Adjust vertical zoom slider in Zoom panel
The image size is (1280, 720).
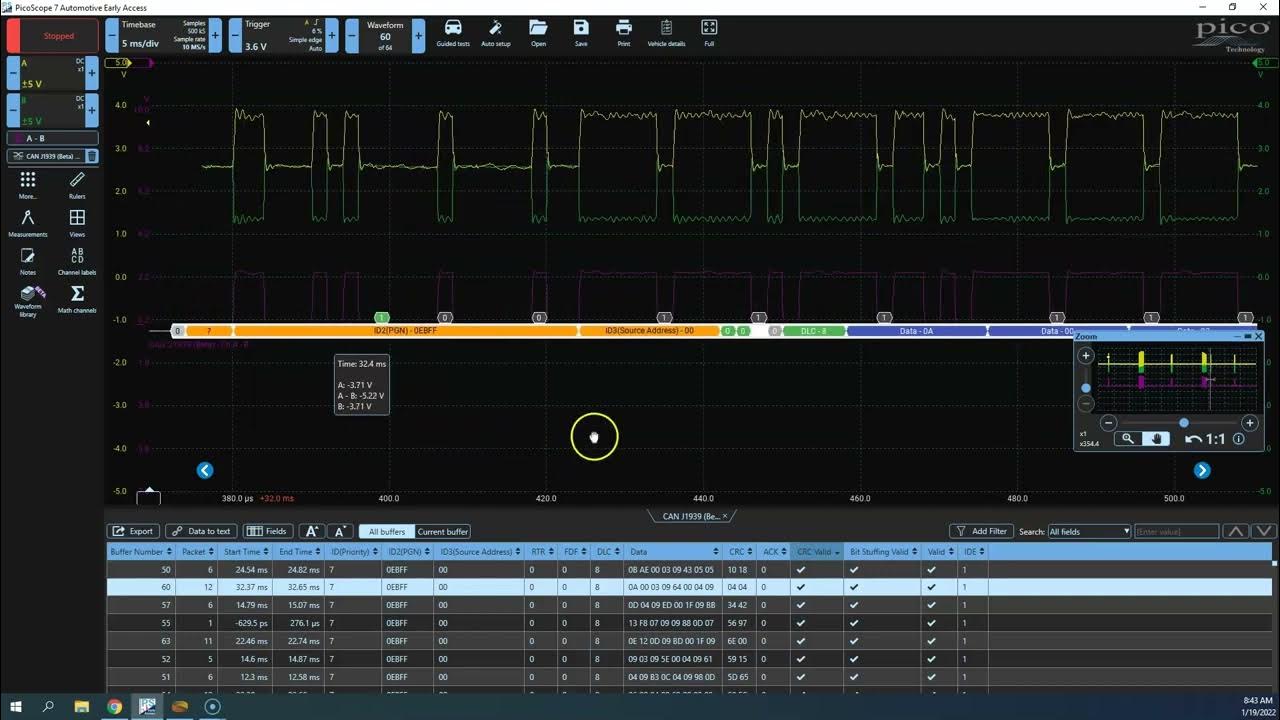tap(1086, 387)
